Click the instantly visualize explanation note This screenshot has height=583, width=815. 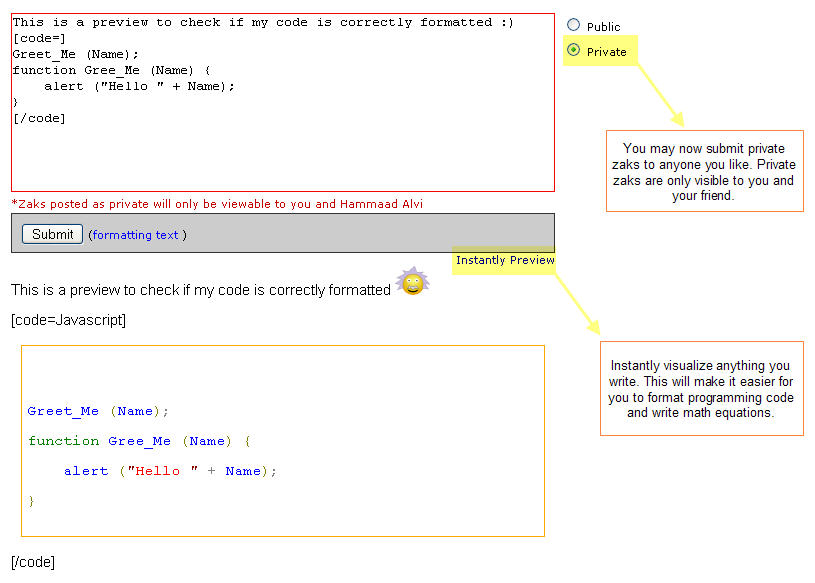pos(701,389)
